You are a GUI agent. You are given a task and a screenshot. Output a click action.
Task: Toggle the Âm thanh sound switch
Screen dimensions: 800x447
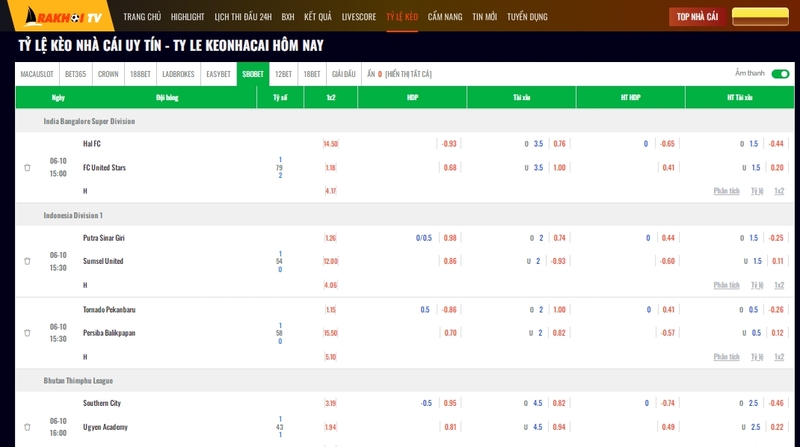780,74
